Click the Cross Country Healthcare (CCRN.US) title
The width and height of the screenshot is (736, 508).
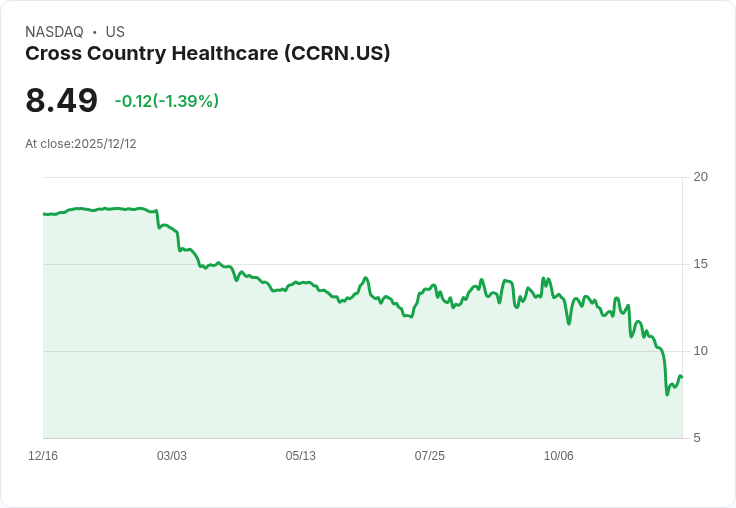pyautogui.click(x=207, y=54)
